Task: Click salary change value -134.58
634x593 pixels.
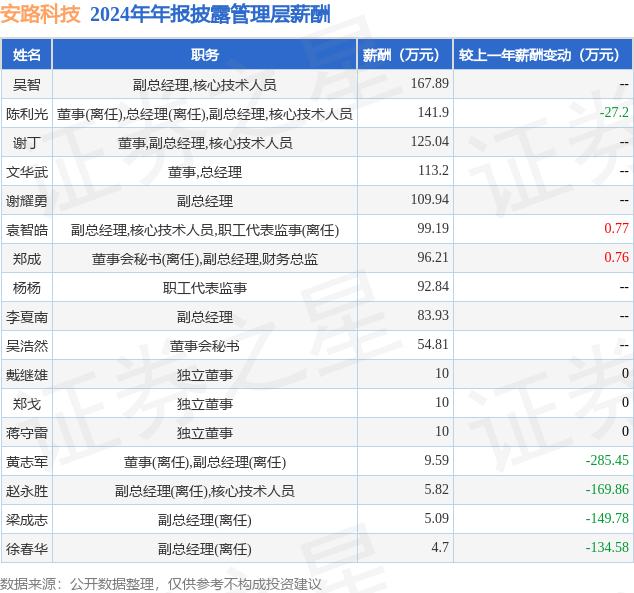Action: click(607, 548)
